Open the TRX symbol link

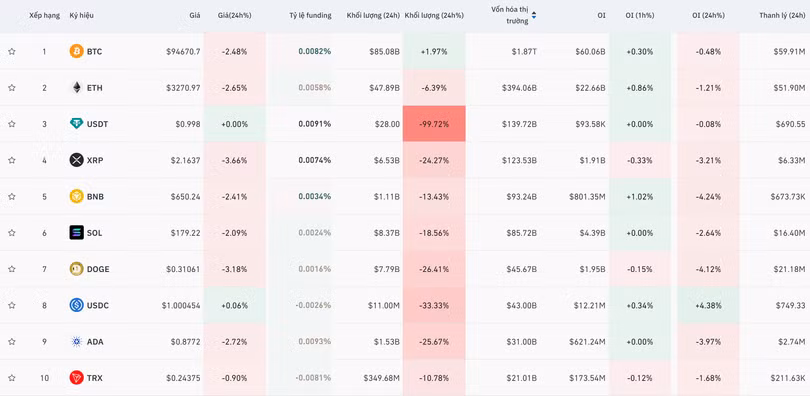click(95, 378)
